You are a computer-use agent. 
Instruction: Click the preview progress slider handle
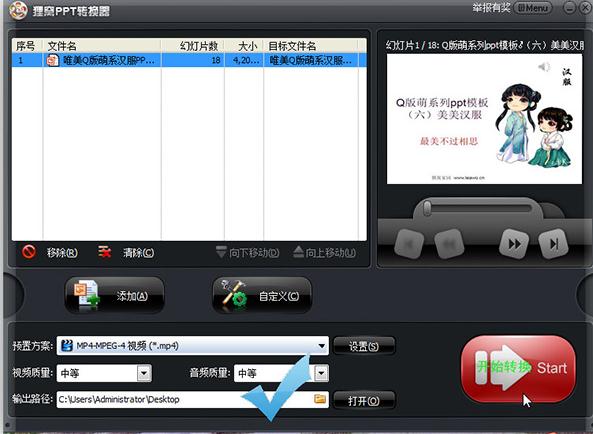click(x=427, y=208)
